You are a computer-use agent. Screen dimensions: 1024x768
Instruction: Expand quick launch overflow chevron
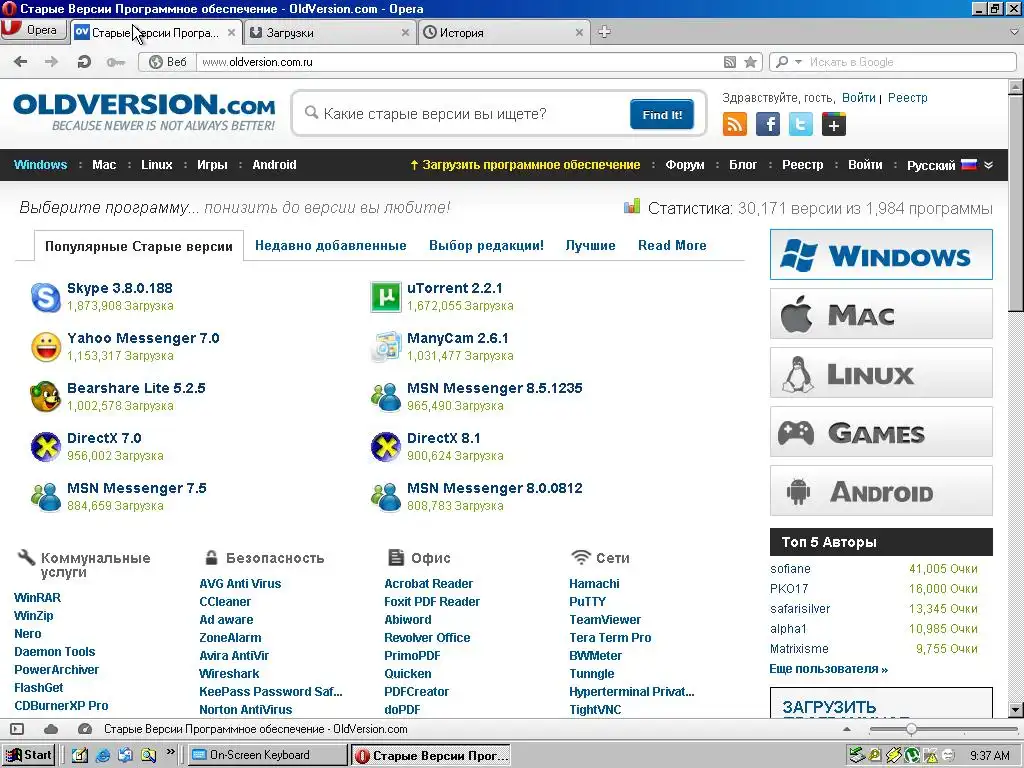[170, 752]
